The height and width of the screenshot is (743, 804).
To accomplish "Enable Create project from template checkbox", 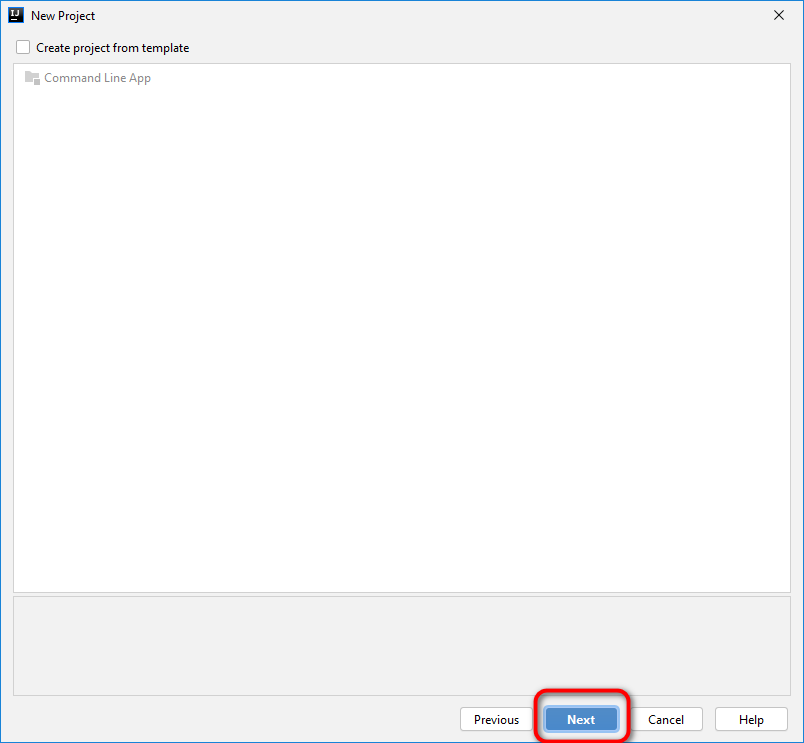I will 23,48.
